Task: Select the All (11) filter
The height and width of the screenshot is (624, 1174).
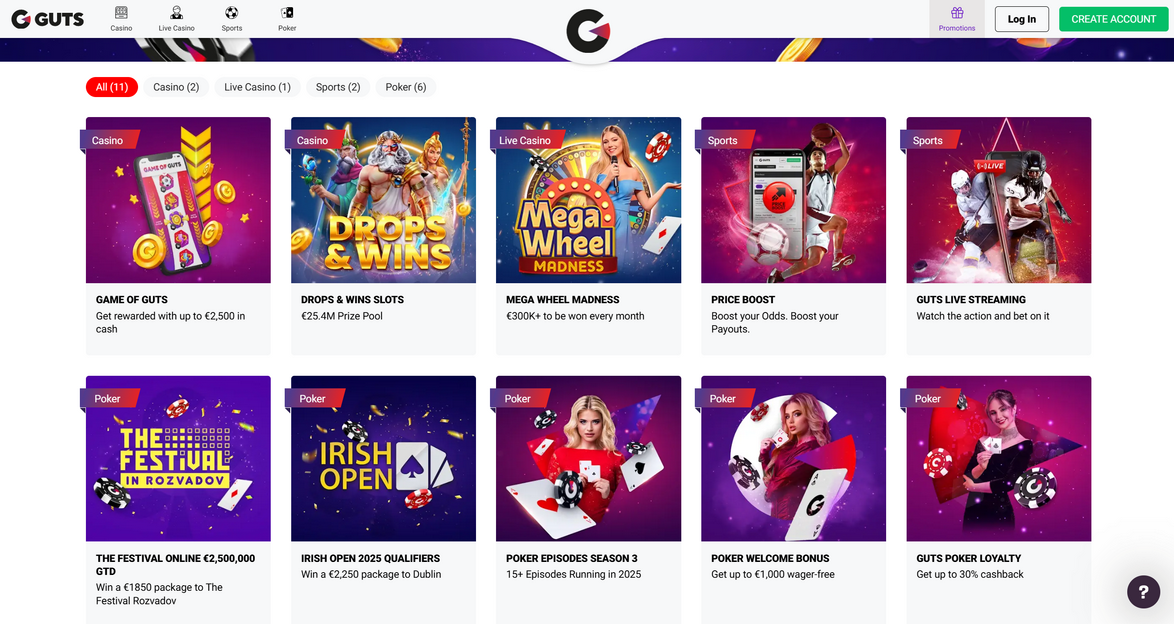Action: (x=112, y=87)
